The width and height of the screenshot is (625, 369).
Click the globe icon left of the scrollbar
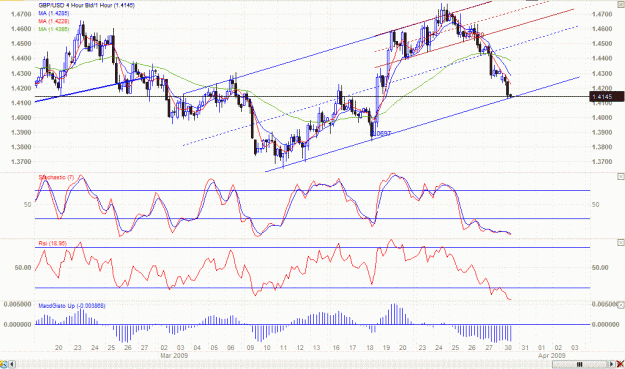[3, 364]
